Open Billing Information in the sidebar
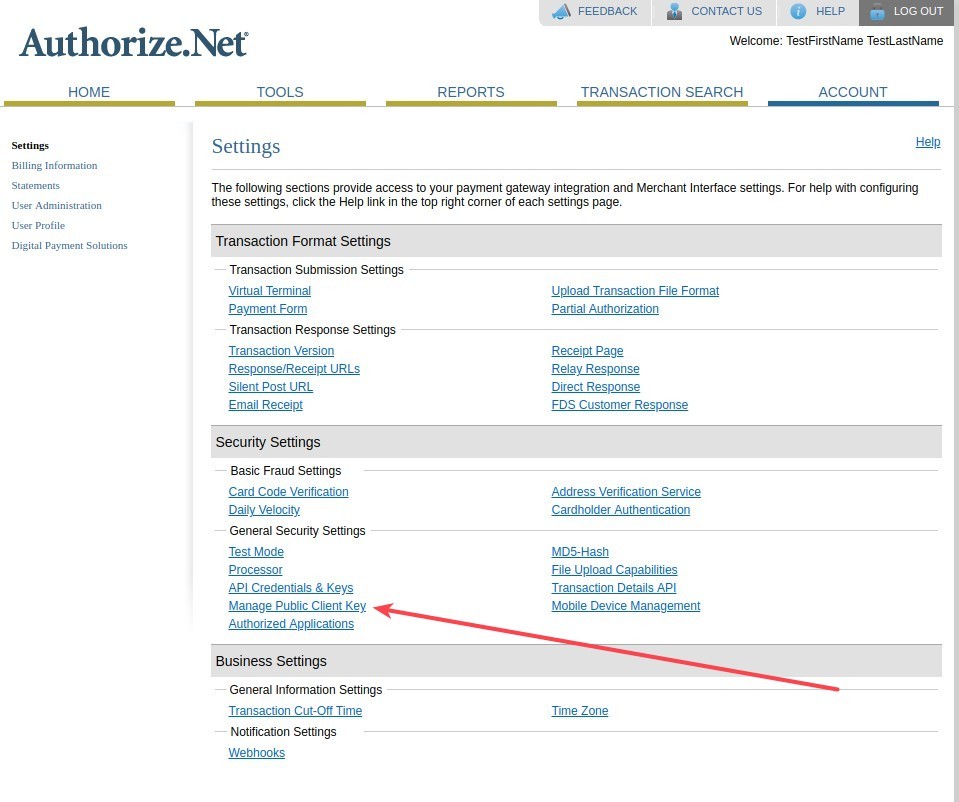This screenshot has height=802, width=959. click(54, 166)
